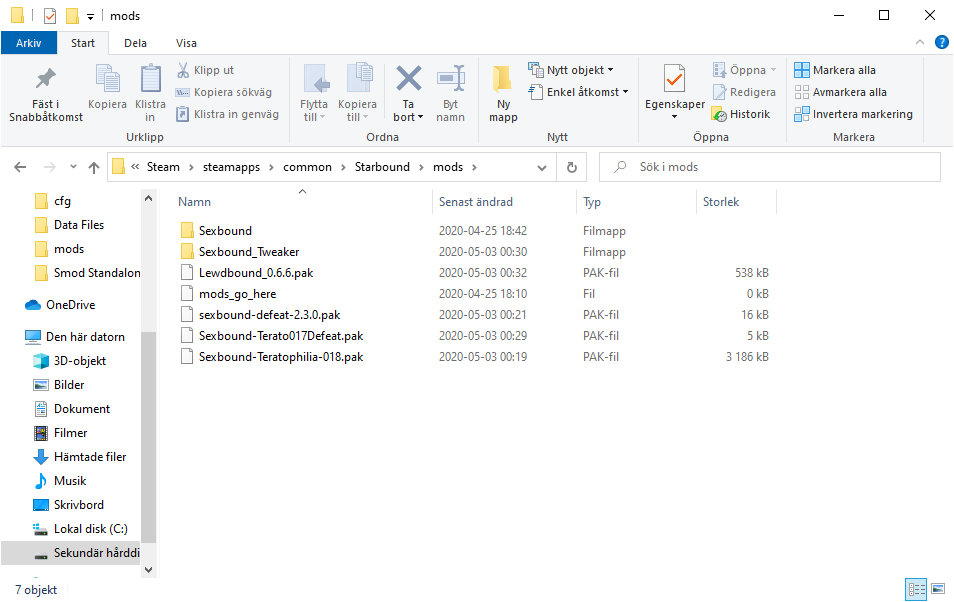
Task: Click Redigera in the ribbon
Action: click(x=745, y=92)
